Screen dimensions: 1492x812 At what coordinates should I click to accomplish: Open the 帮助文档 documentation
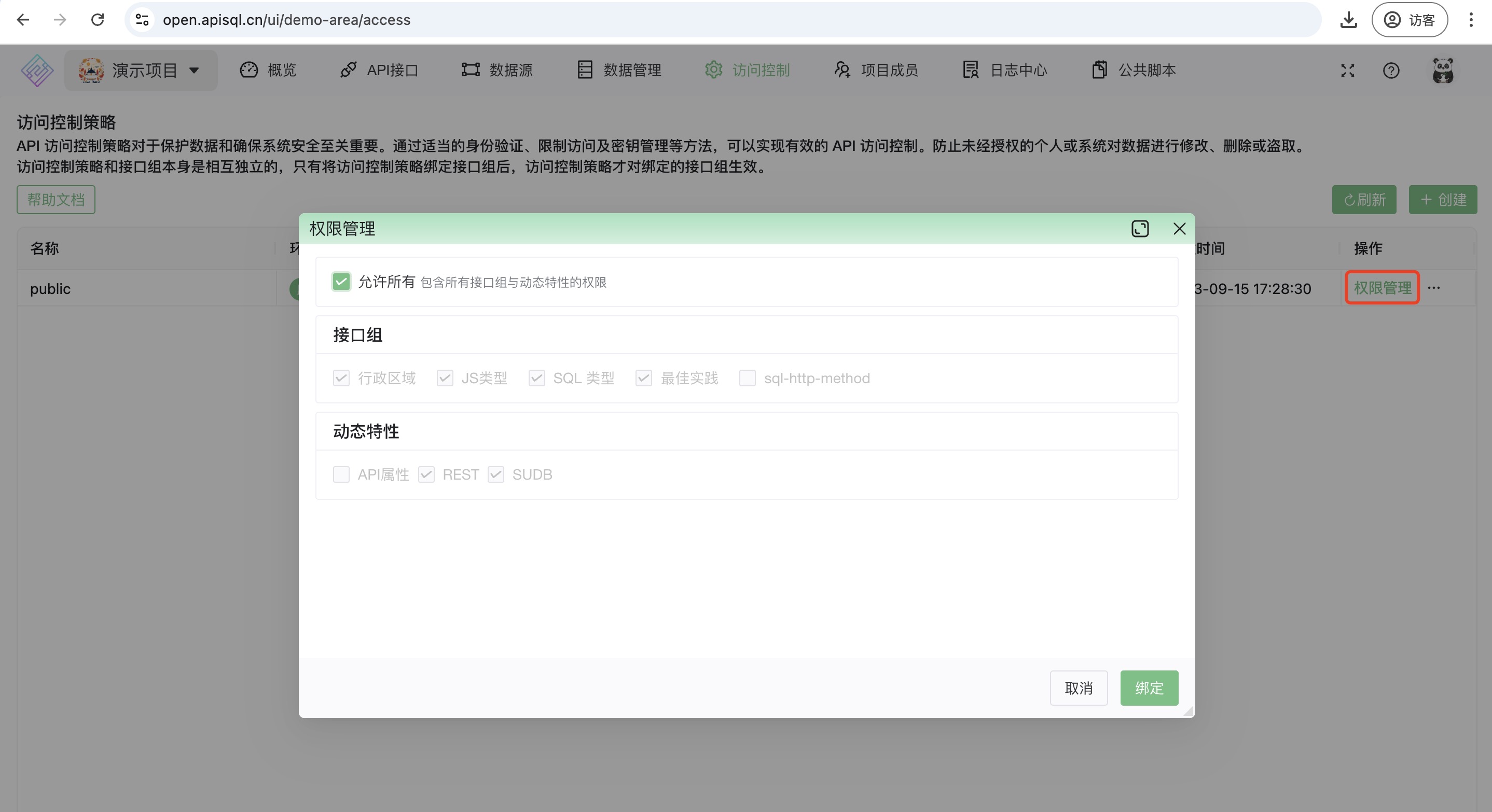pos(56,199)
